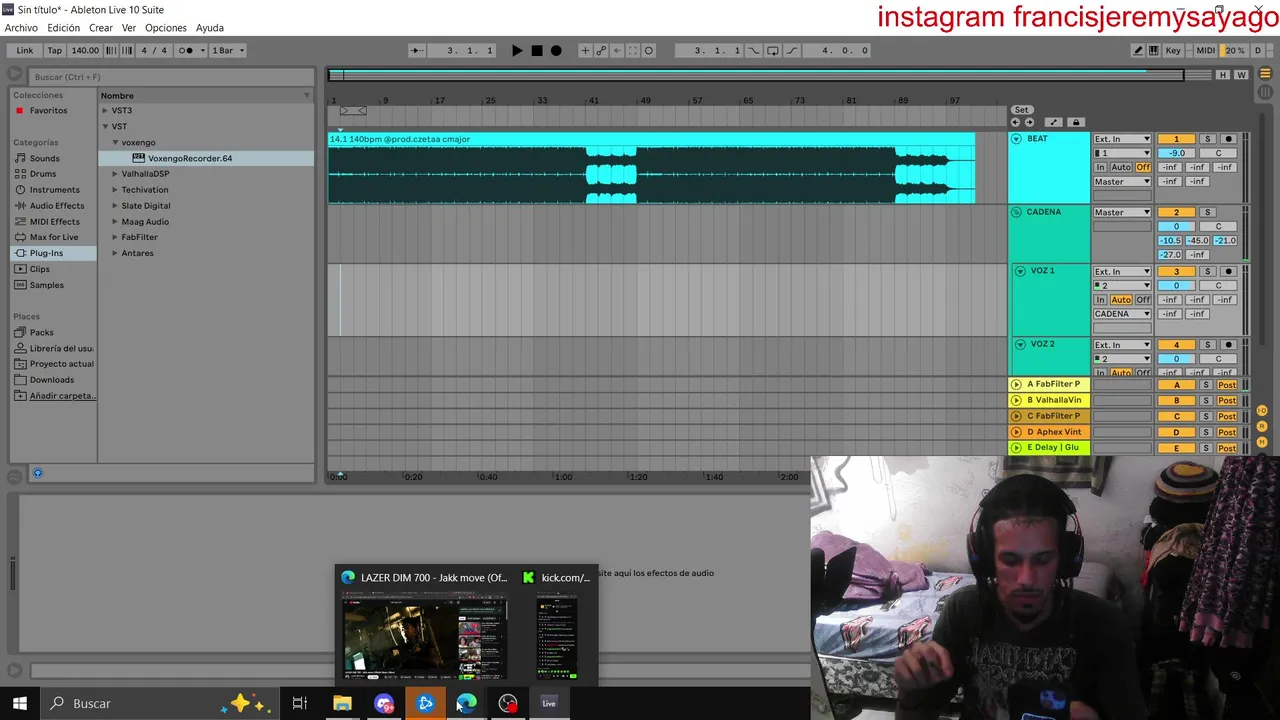Click the Set locator button
1280x720 pixels.
pos(1021,110)
